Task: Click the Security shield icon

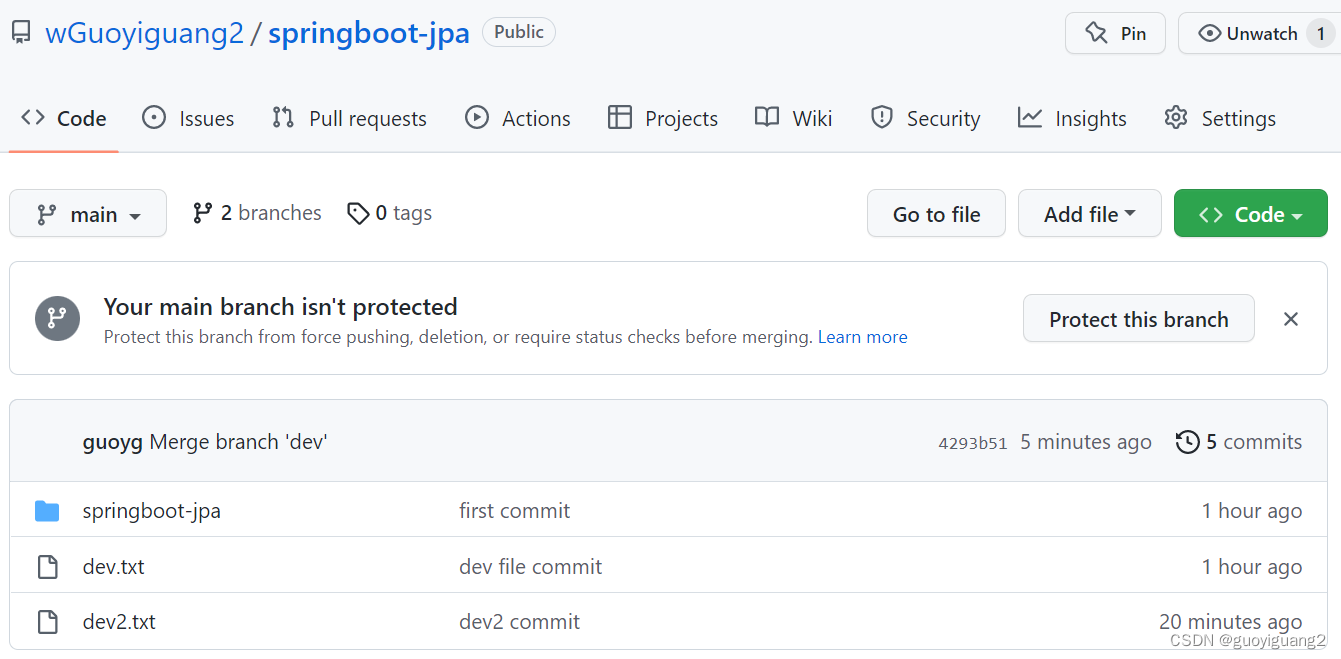Action: pyautogui.click(x=881, y=118)
